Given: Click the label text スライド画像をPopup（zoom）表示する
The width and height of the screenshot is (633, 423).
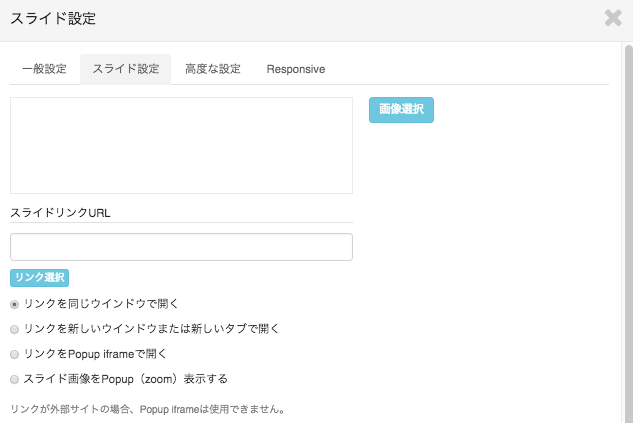Looking at the screenshot, I should click(126, 379).
